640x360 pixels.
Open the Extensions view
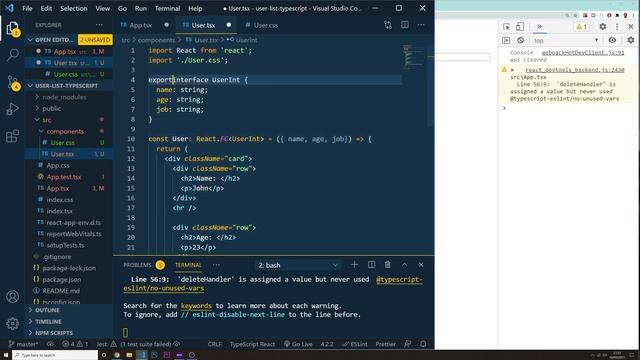[x=12, y=136]
